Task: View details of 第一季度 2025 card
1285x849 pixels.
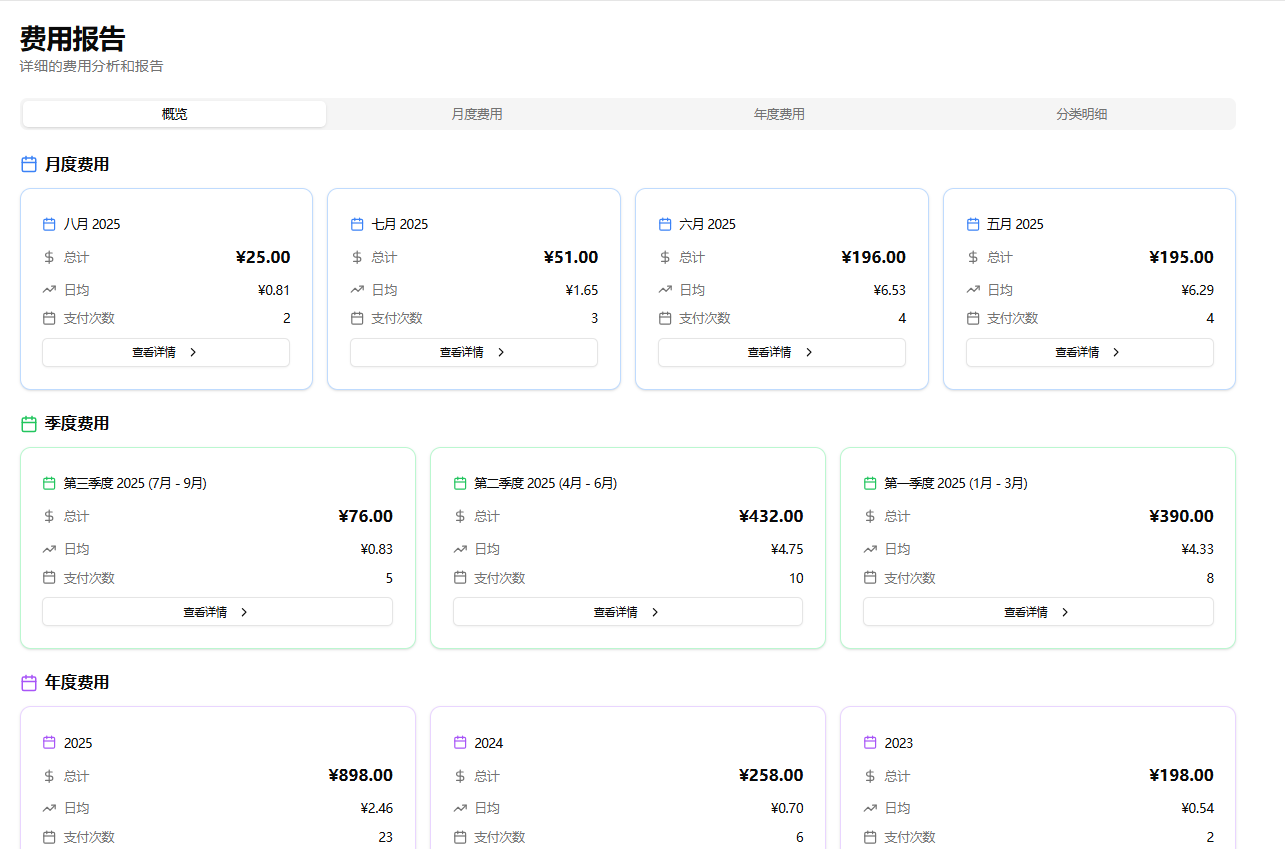Action: point(1038,612)
